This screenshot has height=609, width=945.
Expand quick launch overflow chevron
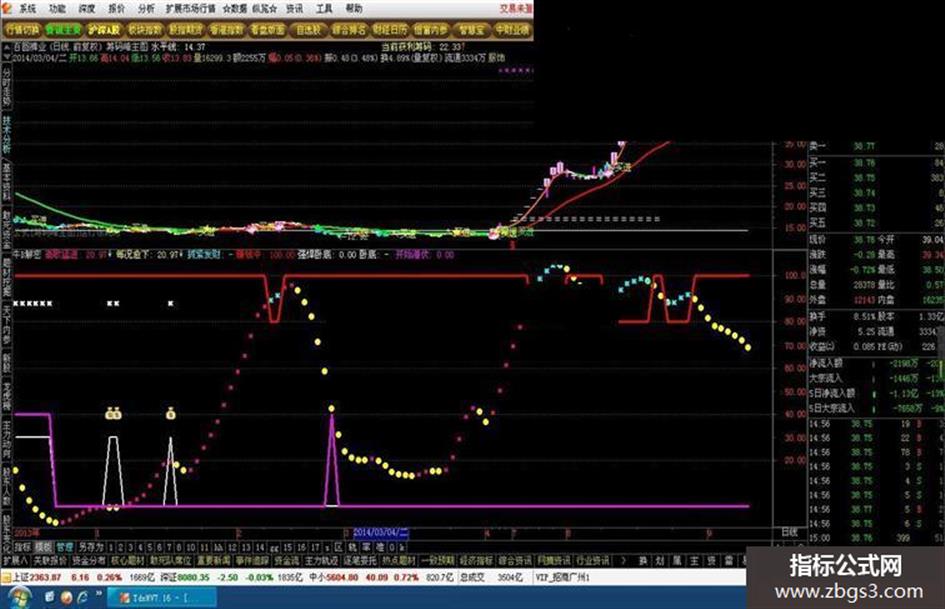(99, 593)
